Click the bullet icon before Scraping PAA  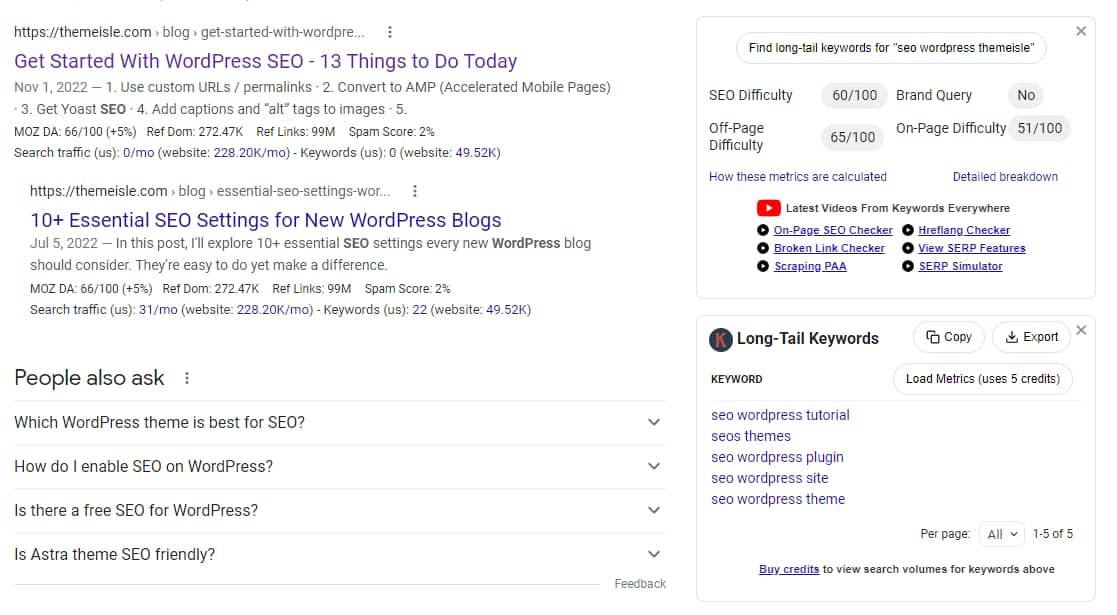[x=762, y=266]
